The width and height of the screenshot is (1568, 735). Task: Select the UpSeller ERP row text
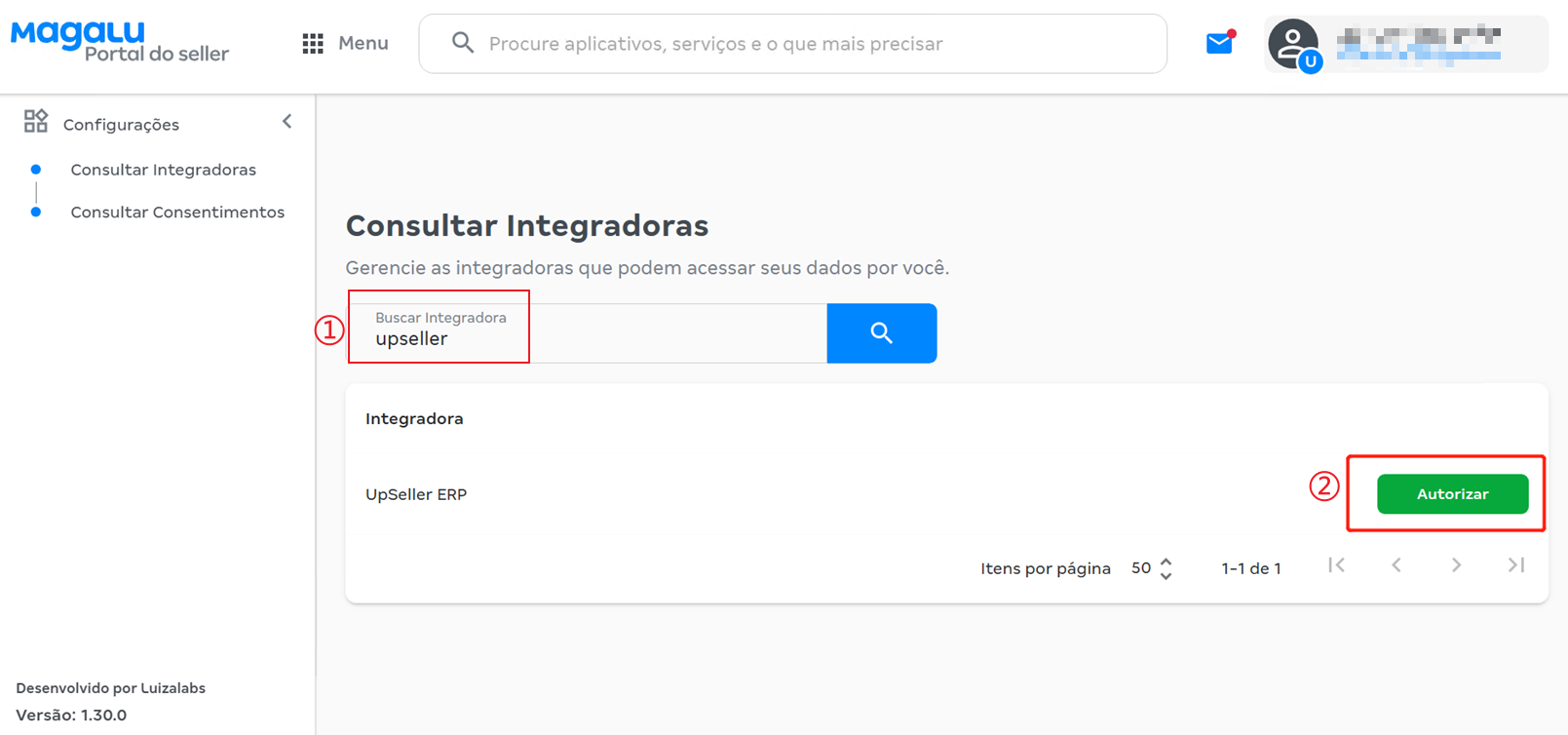tap(416, 494)
